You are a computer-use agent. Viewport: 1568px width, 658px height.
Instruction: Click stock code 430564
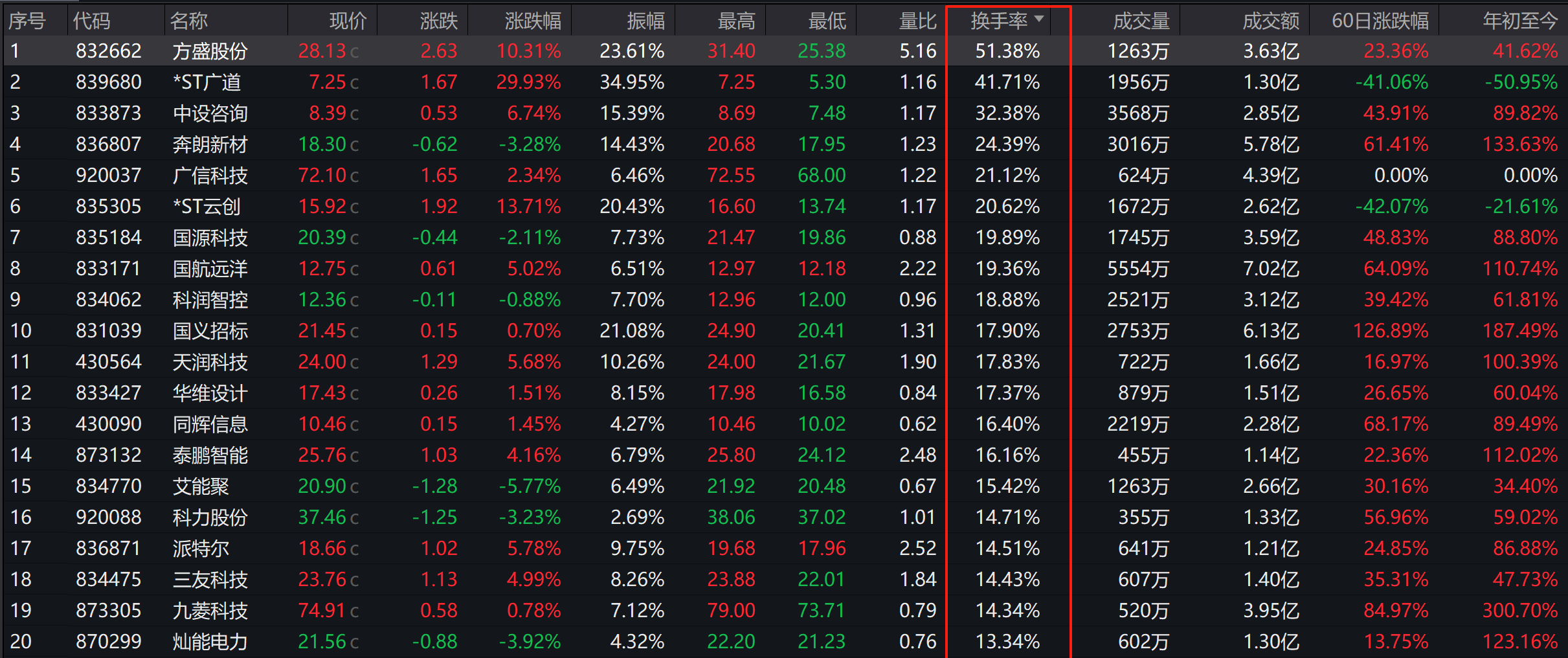click(x=109, y=362)
